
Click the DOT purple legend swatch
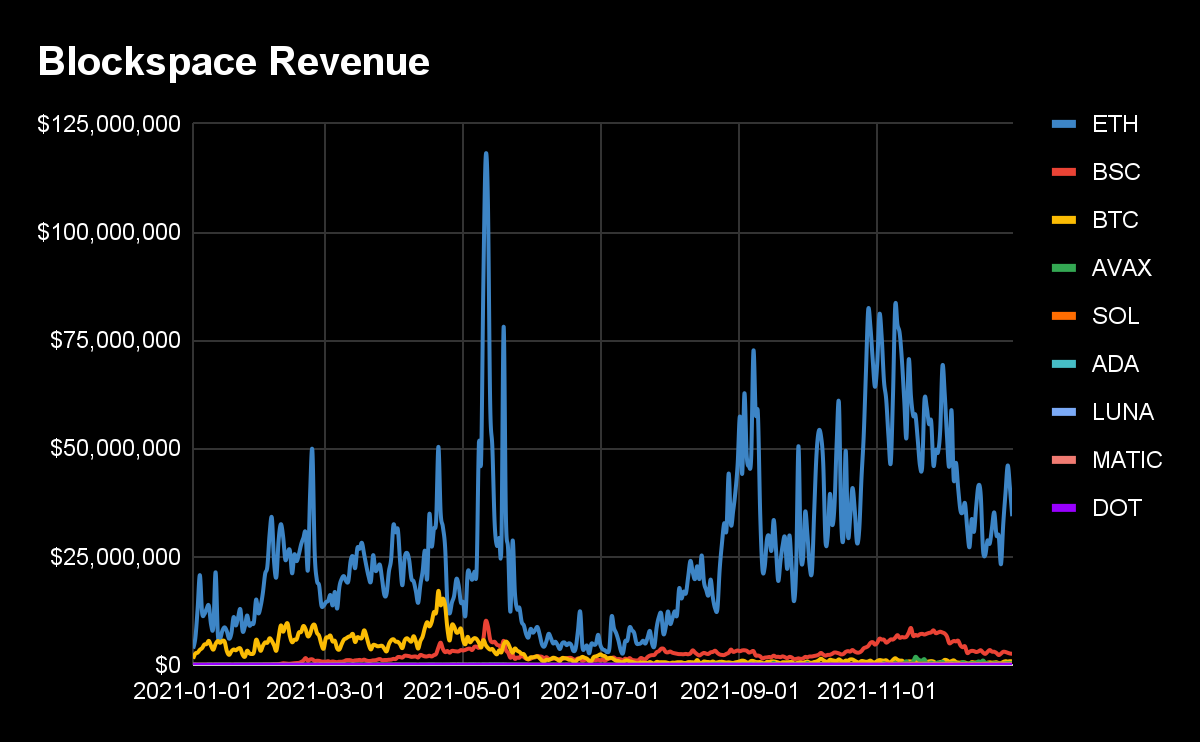(1064, 508)
